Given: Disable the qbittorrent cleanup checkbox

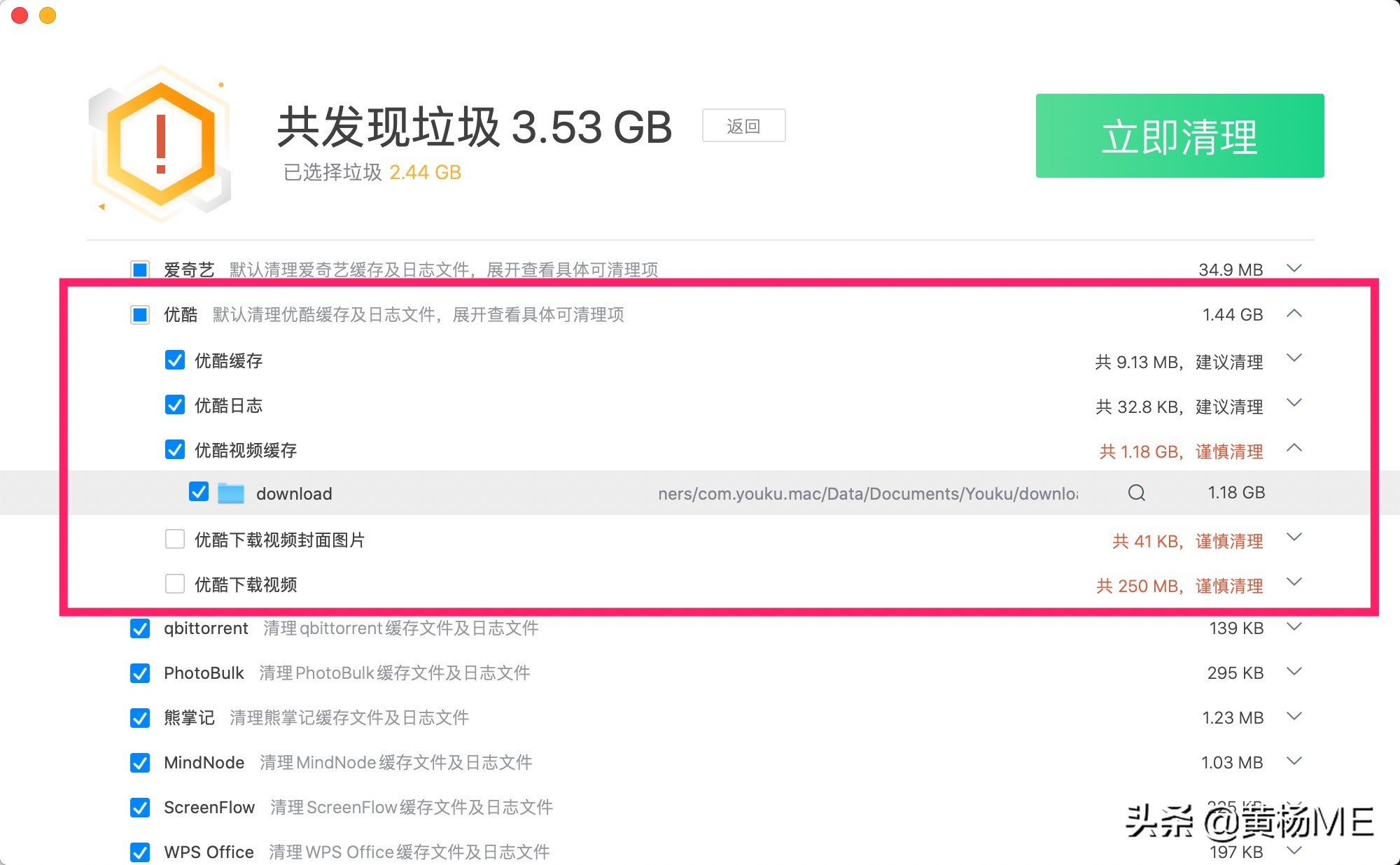Looking at the screenshot, I should [x=139, y=628].
